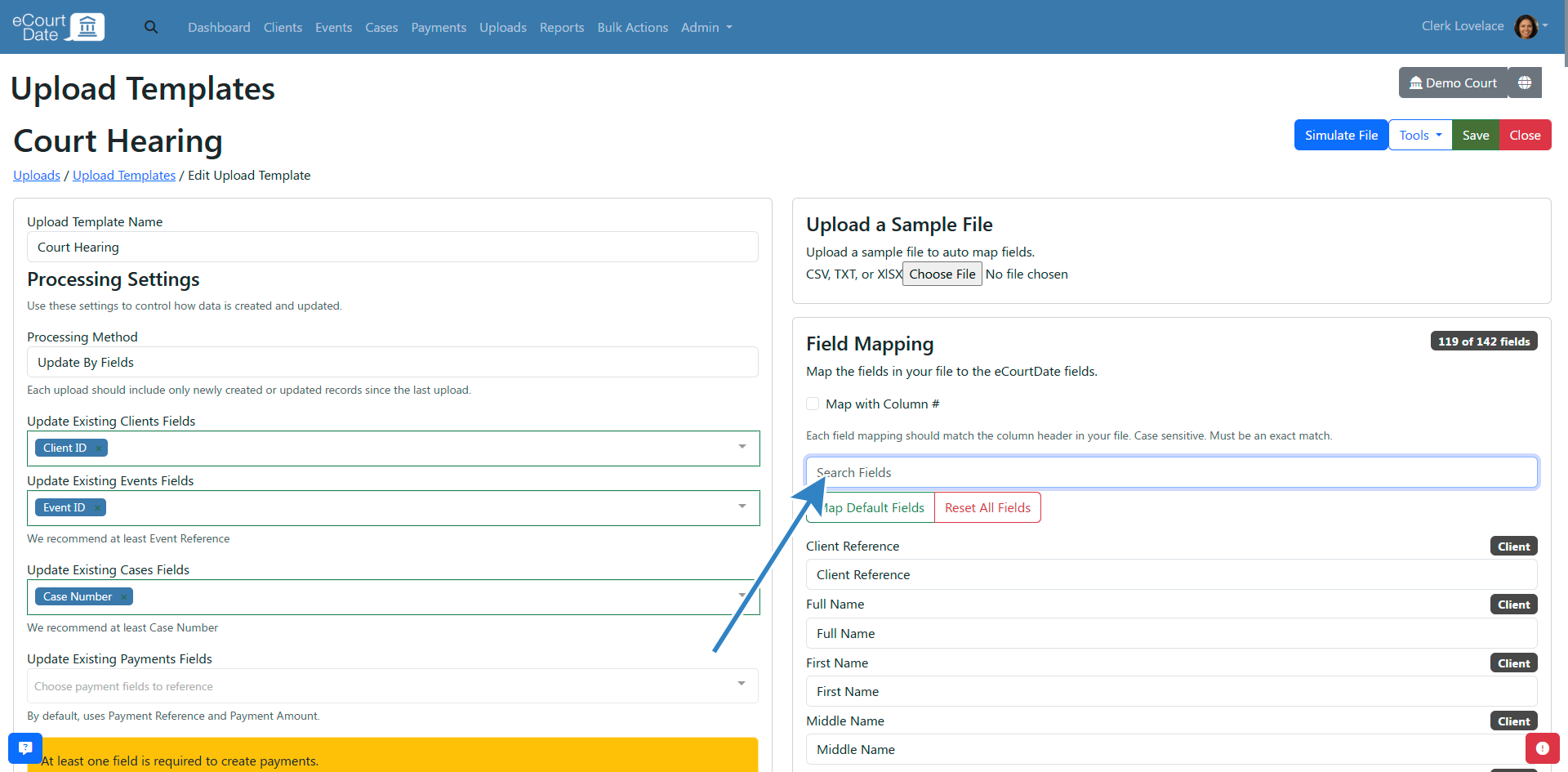This screenshot has width=1568, height=772.
Task: Go to Dashboard in the navbar
Action: (x=219, y=27)
